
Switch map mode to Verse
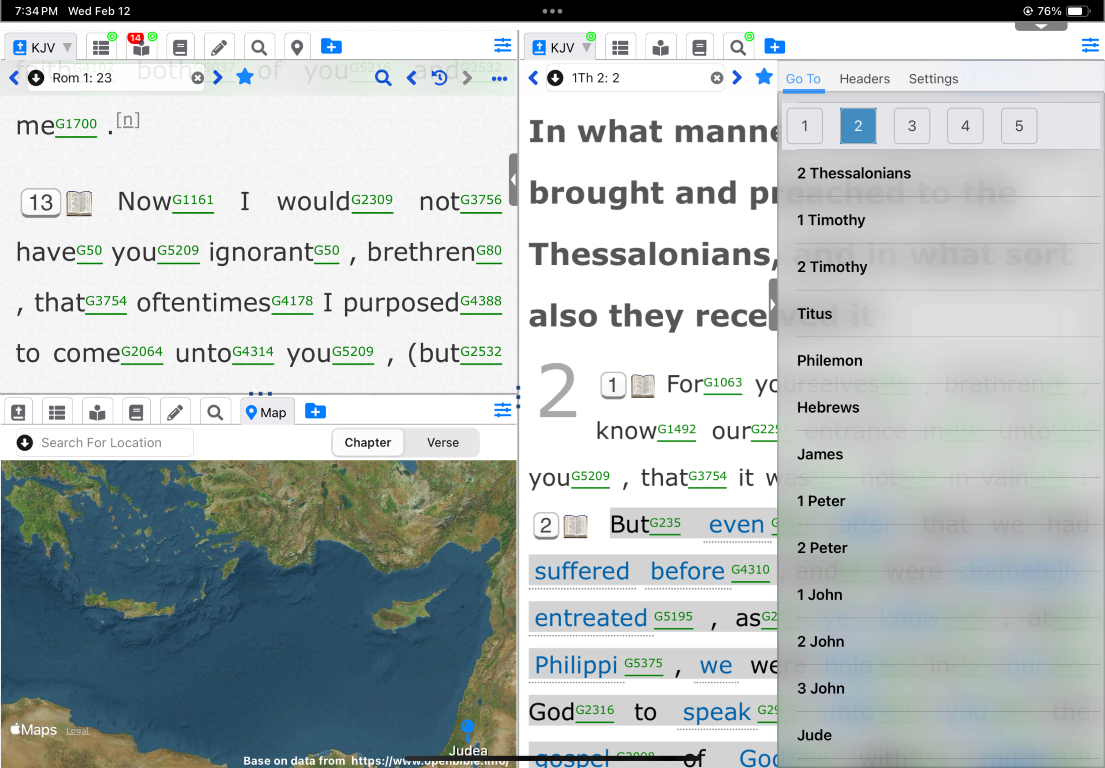point(443,442)
